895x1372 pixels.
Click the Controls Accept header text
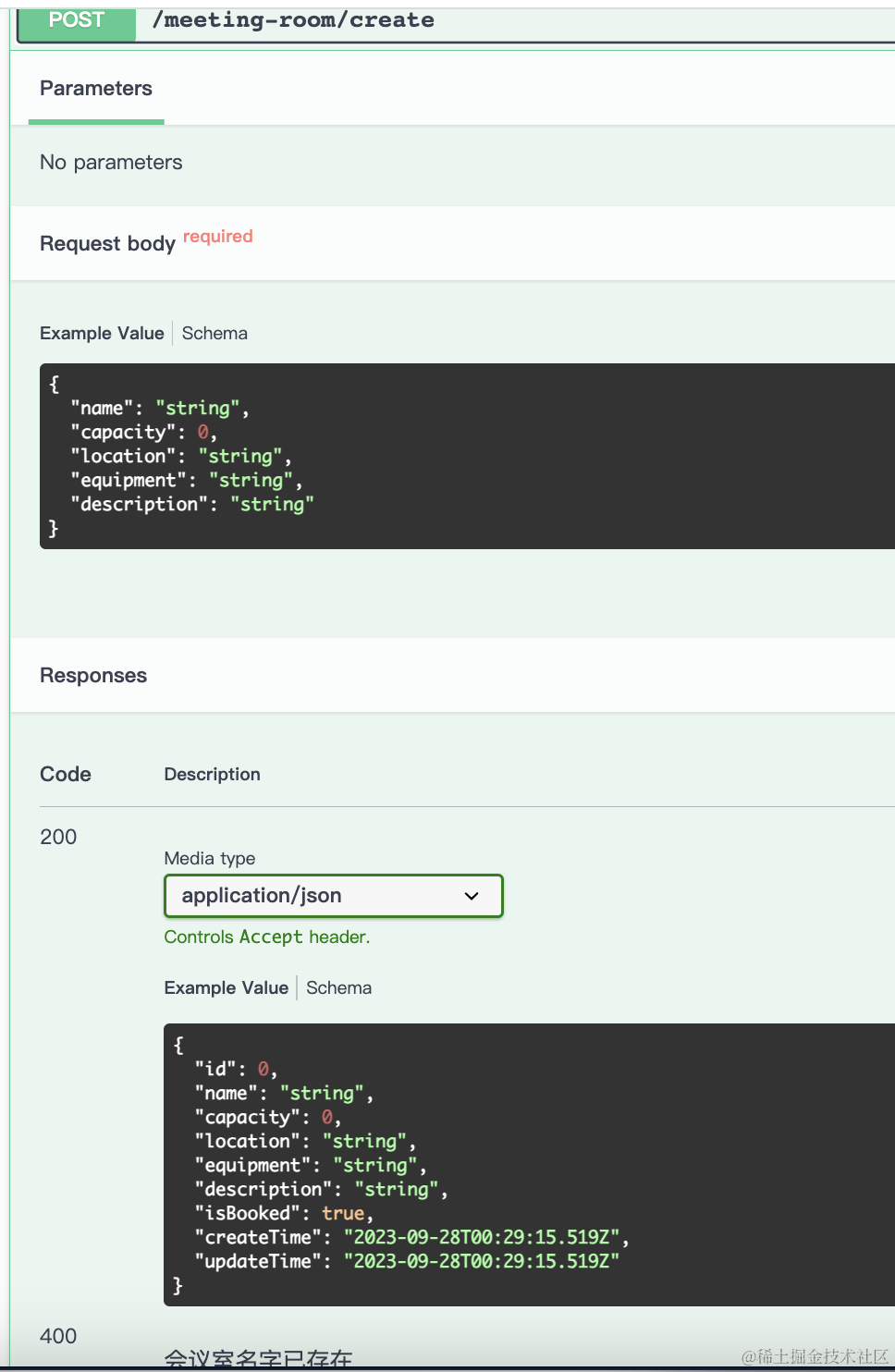point(266,937)
